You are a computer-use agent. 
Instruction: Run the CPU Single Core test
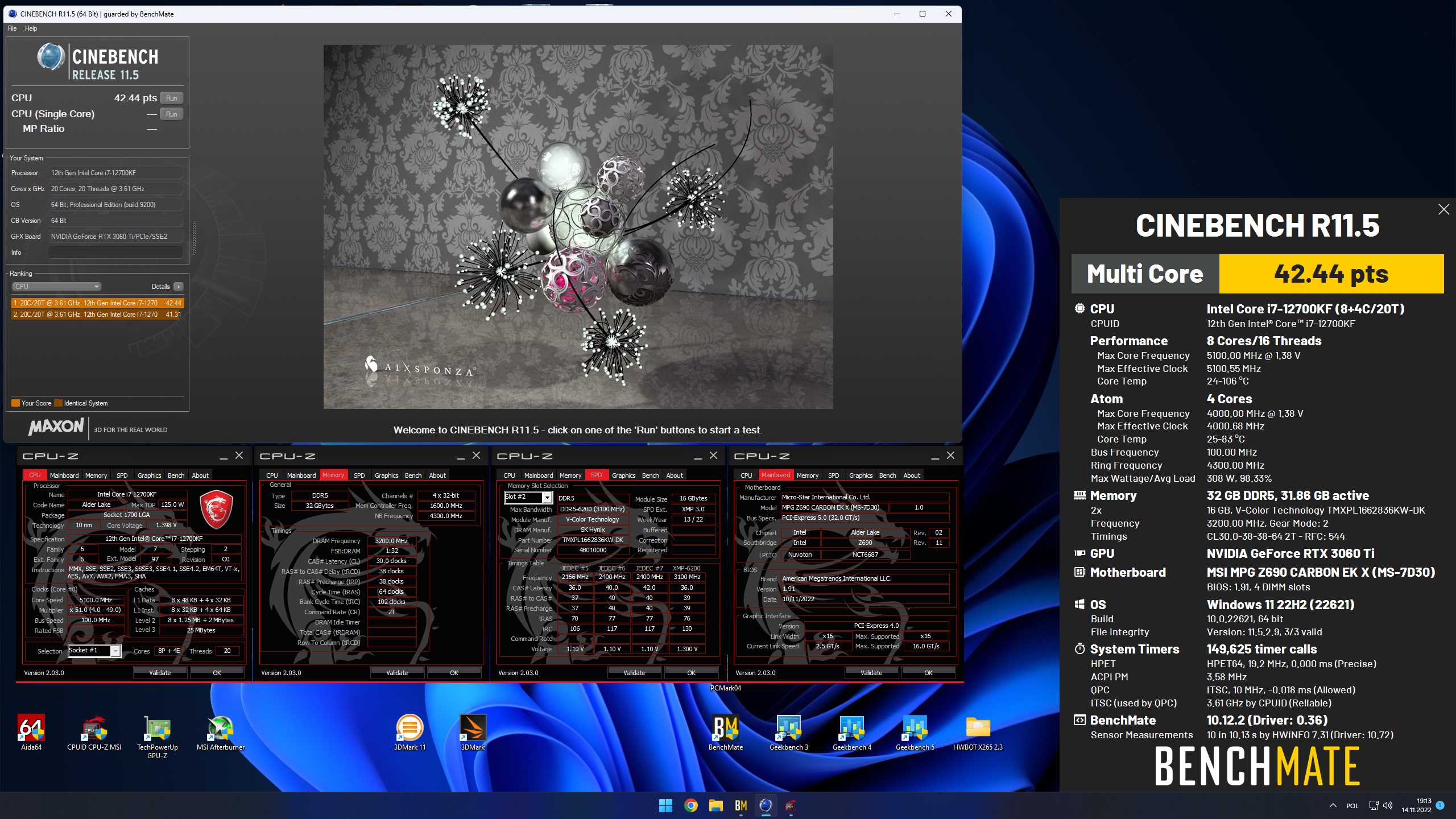[171, 114]
